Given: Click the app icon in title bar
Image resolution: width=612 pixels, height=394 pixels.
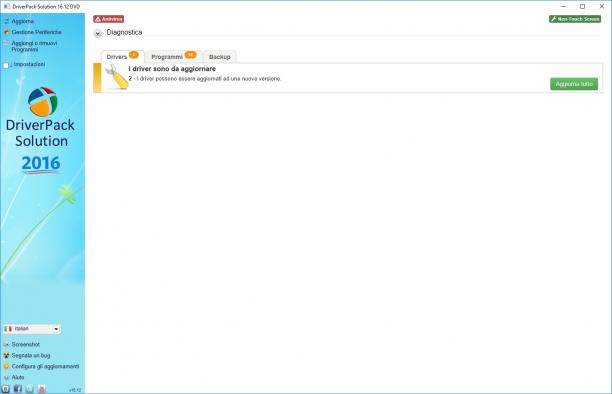Looking at the screenshot, I should [7, 7].
